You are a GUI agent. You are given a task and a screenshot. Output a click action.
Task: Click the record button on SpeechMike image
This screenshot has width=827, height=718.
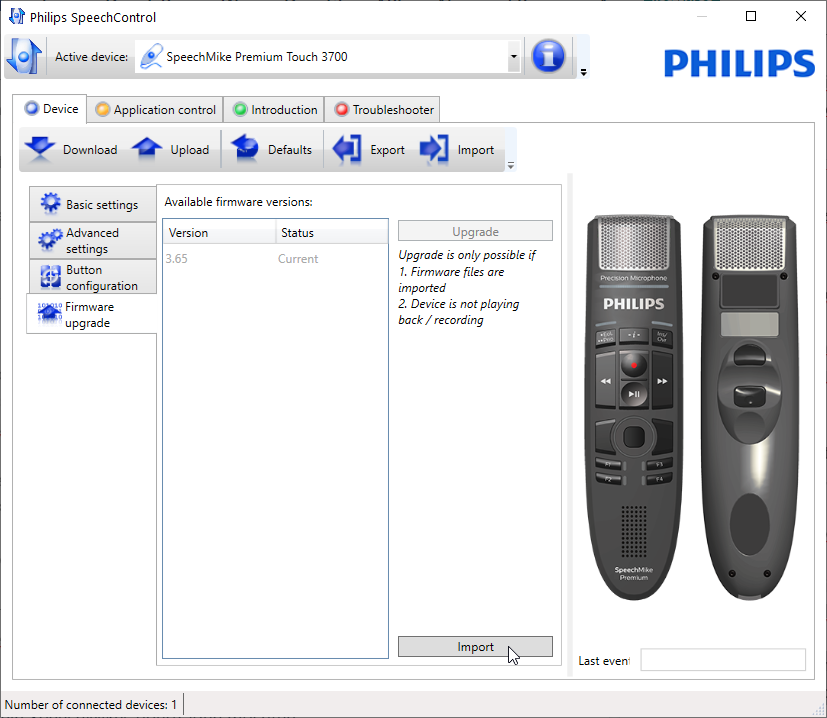click(x=634, y=365)
